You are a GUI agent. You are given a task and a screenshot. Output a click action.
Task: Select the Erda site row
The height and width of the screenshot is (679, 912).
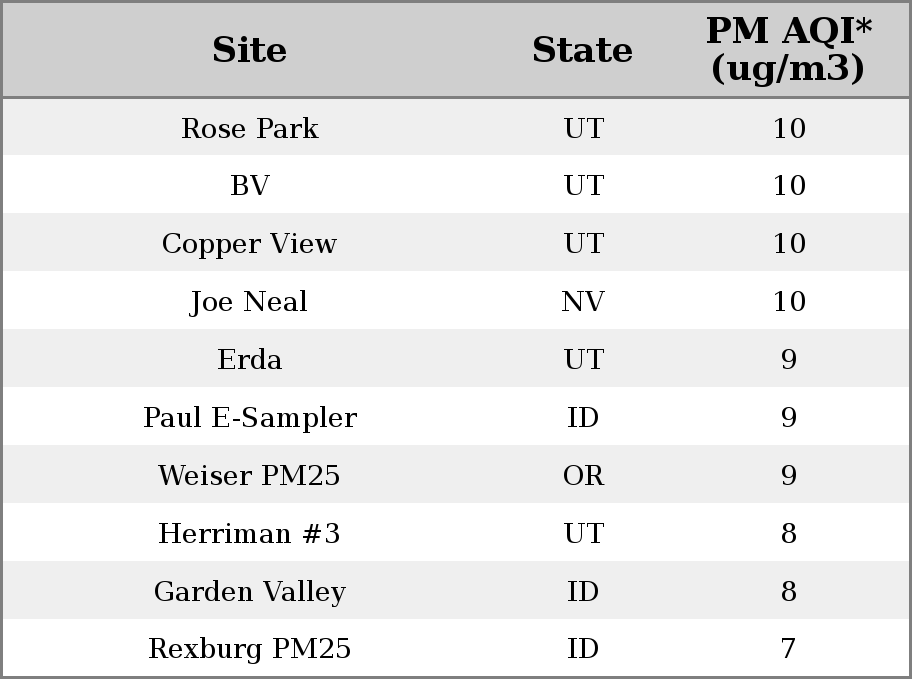[456, 358]
